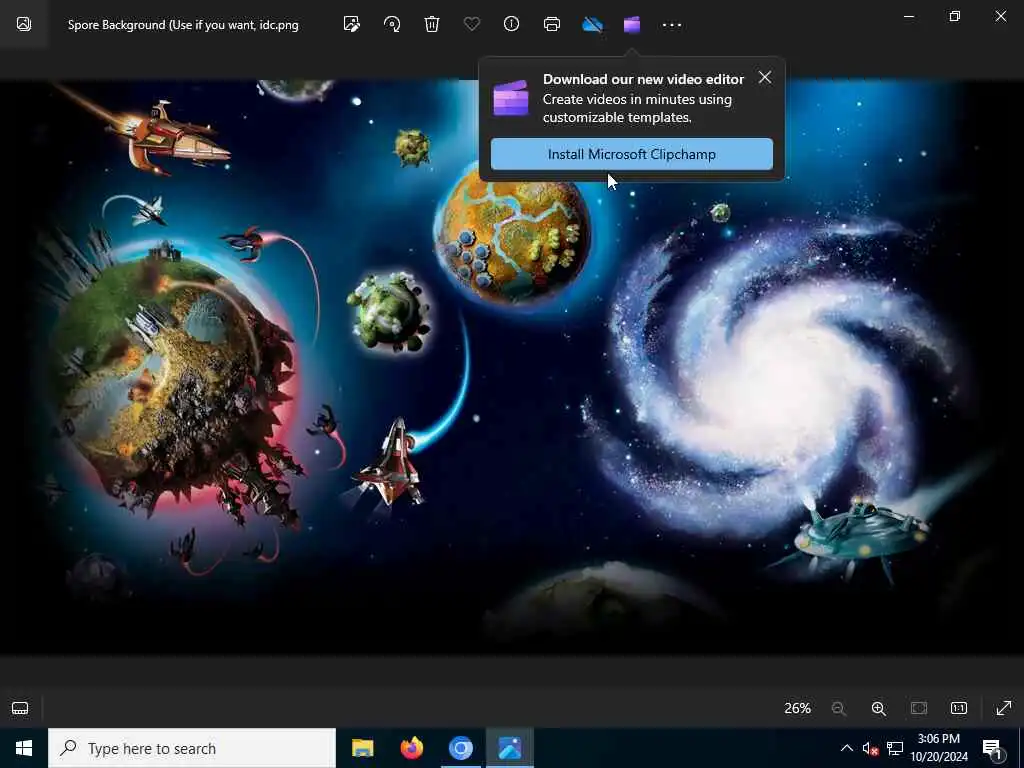1024x768 pixels.
Task: Delete the image using the trash icon
Action: [x=432, y=24]
